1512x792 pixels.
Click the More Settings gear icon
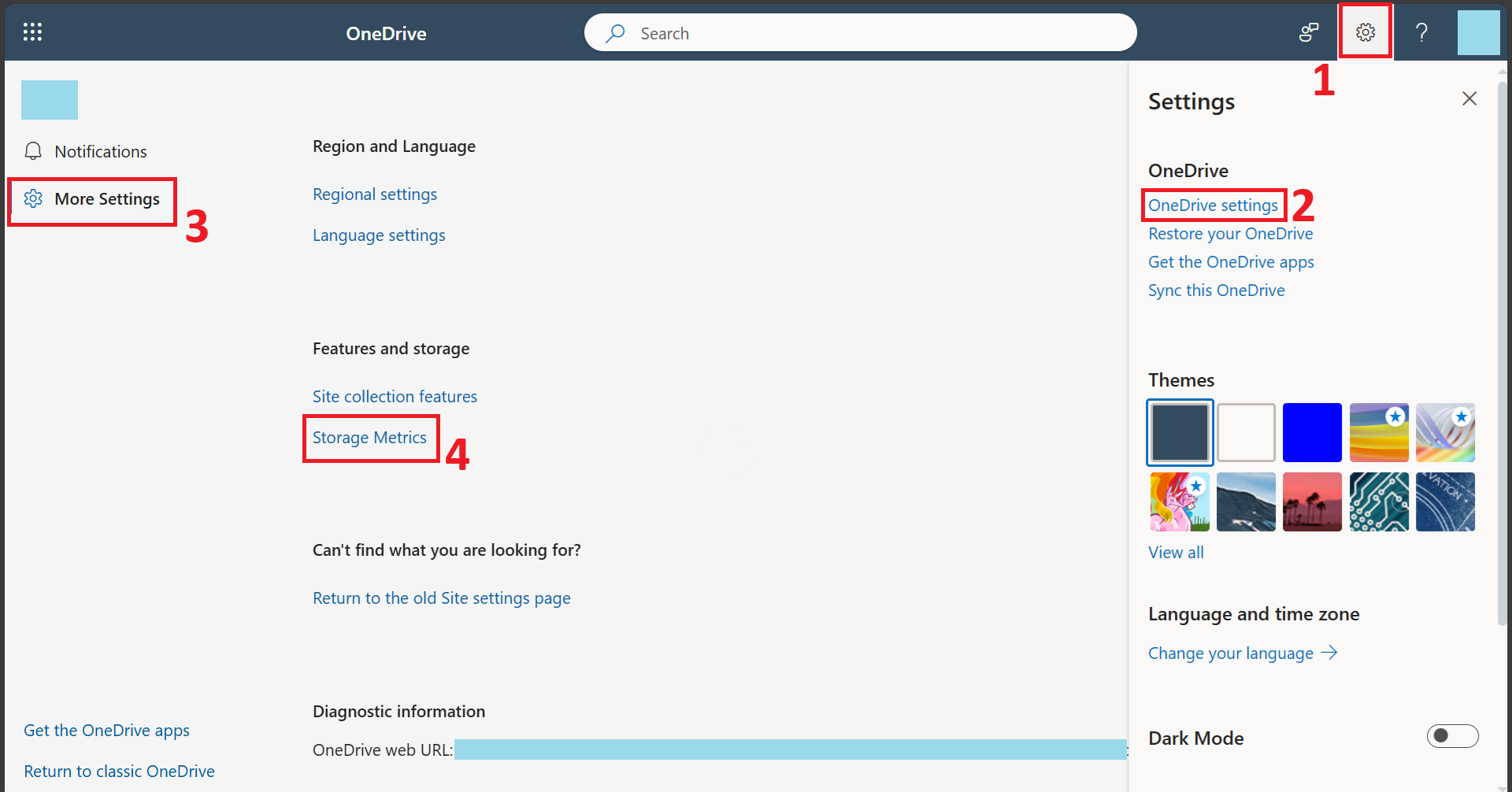coord(33,198)
